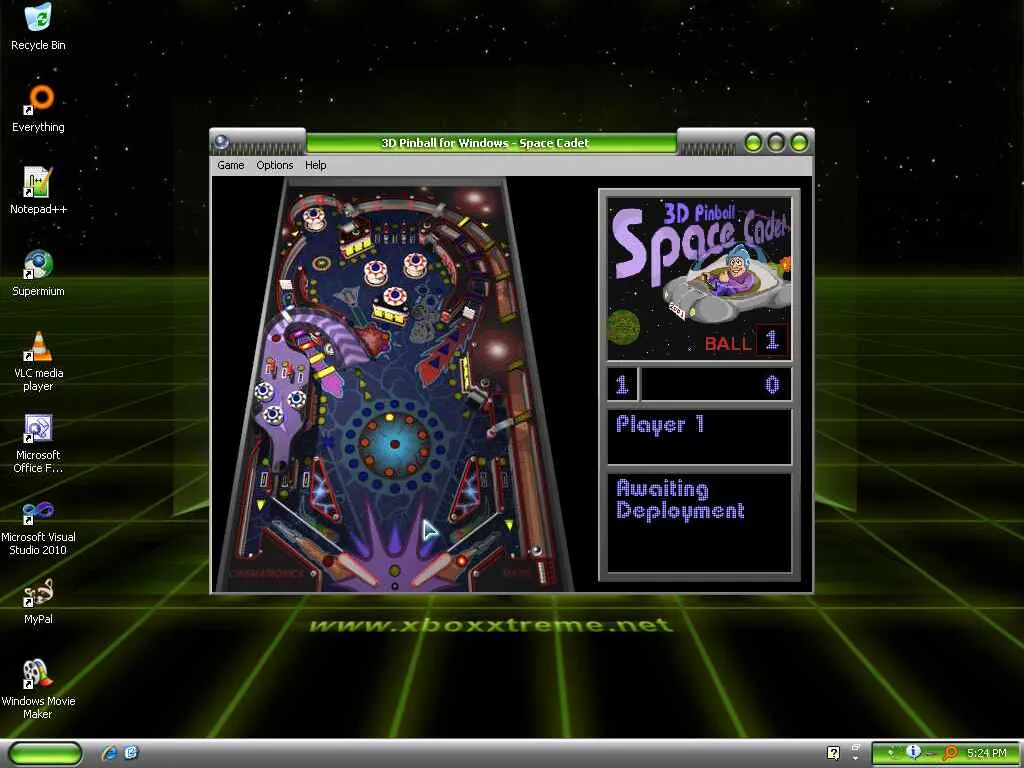Click the Awaiting Deployment message
The height and width of the screenshot is (768, 1024).
pos(680,500)
